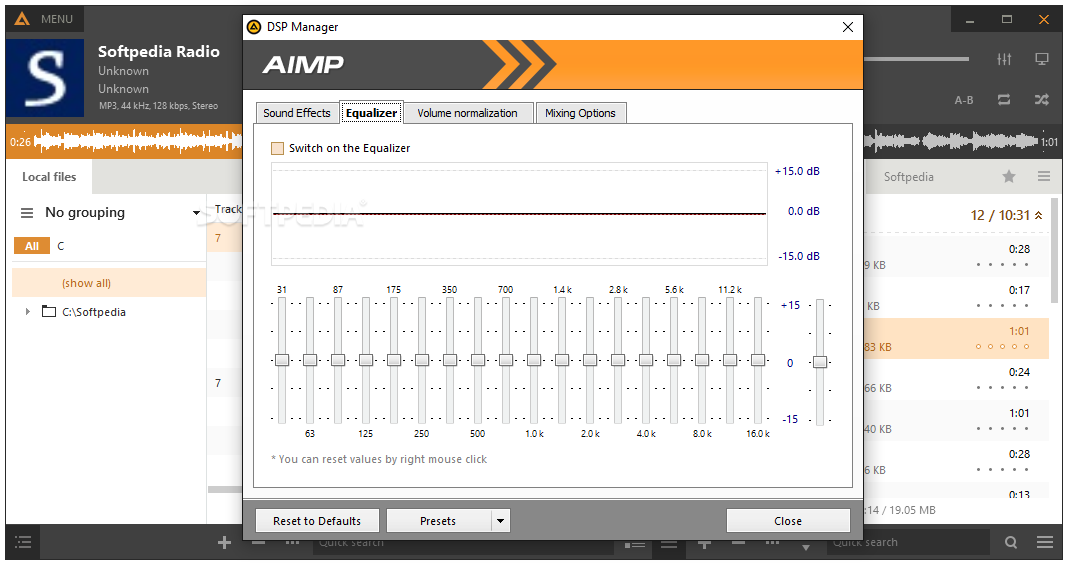Click the small down-arrow icon left of playlist search
This screenshot has height=565, width=1068.
pyautogui.click(x=806, y=547)
